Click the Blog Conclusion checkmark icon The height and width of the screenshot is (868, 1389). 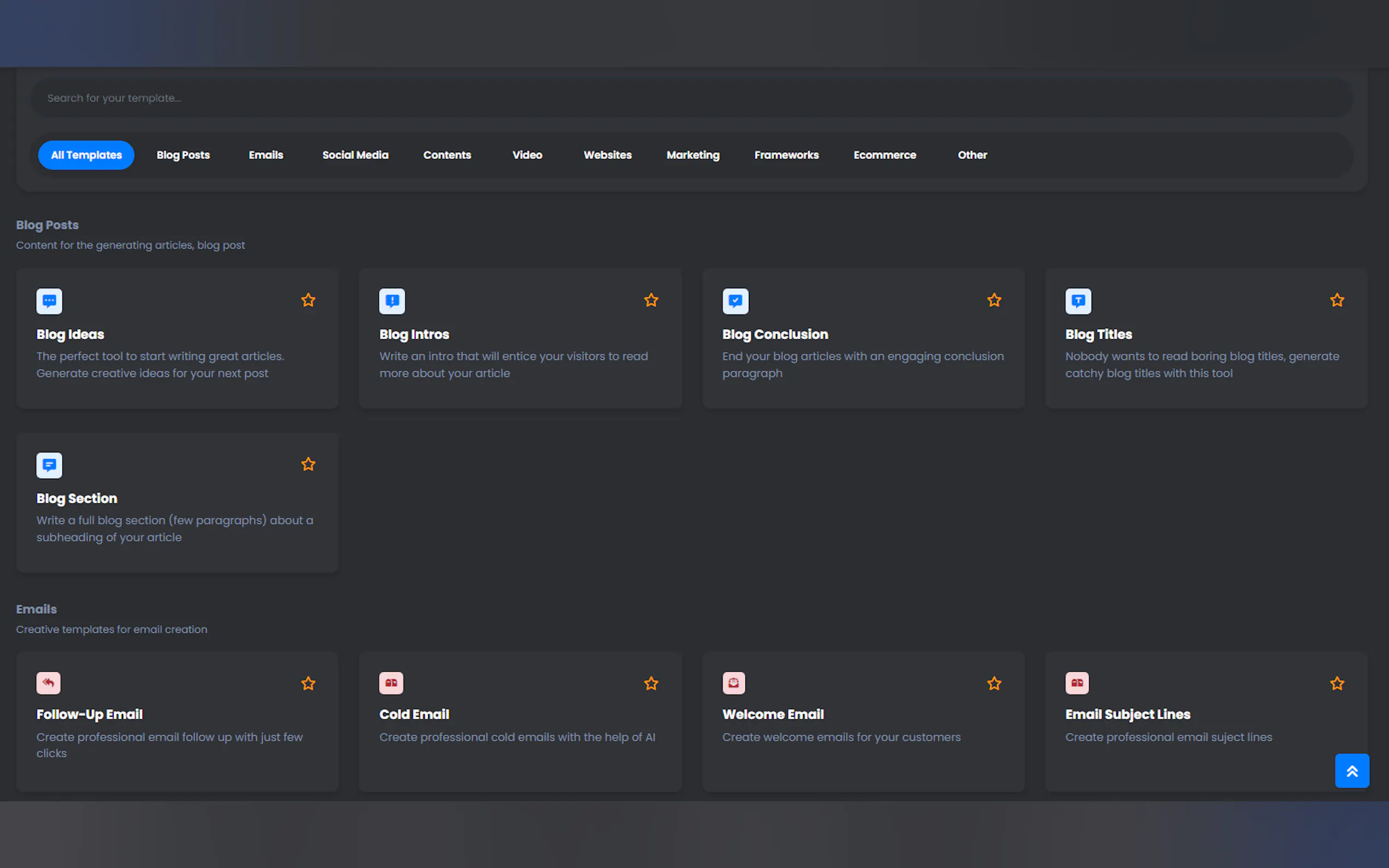pos(735,301)
